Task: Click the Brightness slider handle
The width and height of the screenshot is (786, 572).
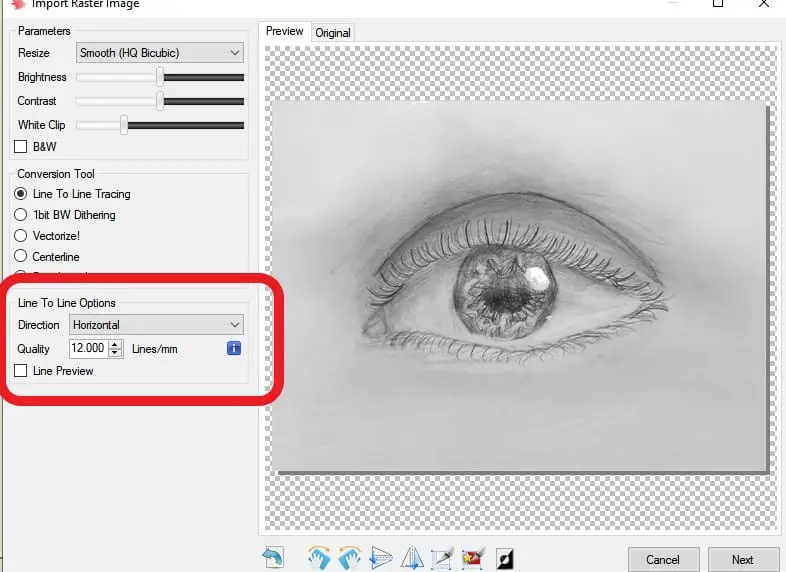Action: [160, 77]
